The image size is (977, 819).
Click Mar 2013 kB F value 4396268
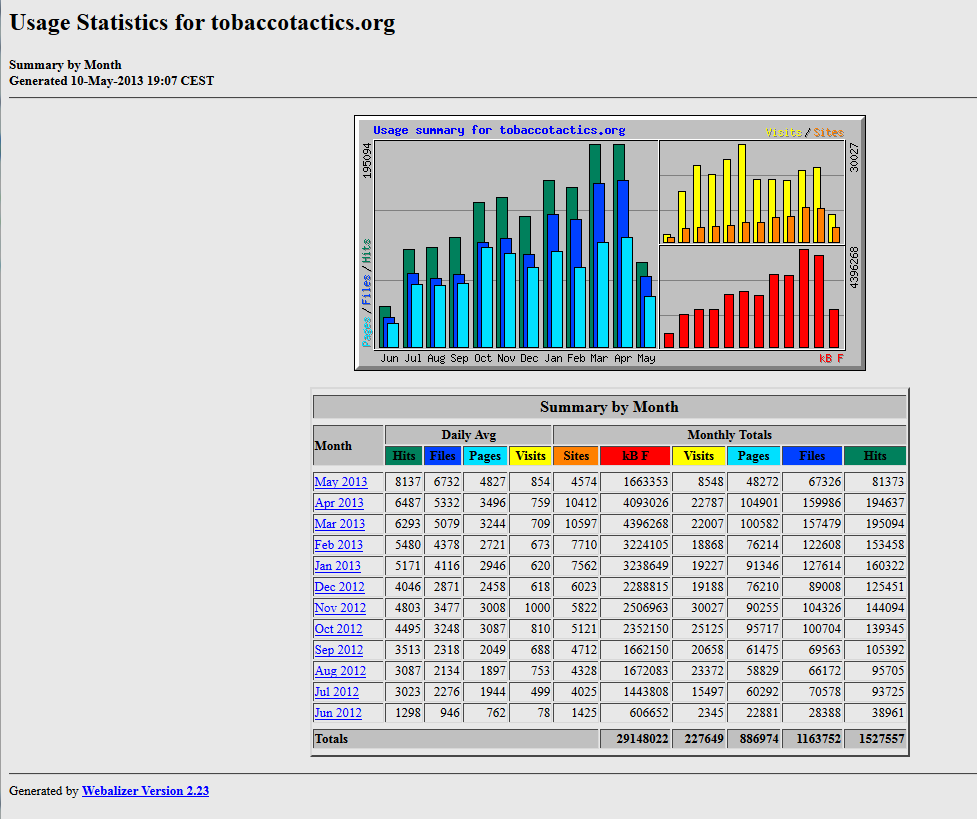point(646,524)
